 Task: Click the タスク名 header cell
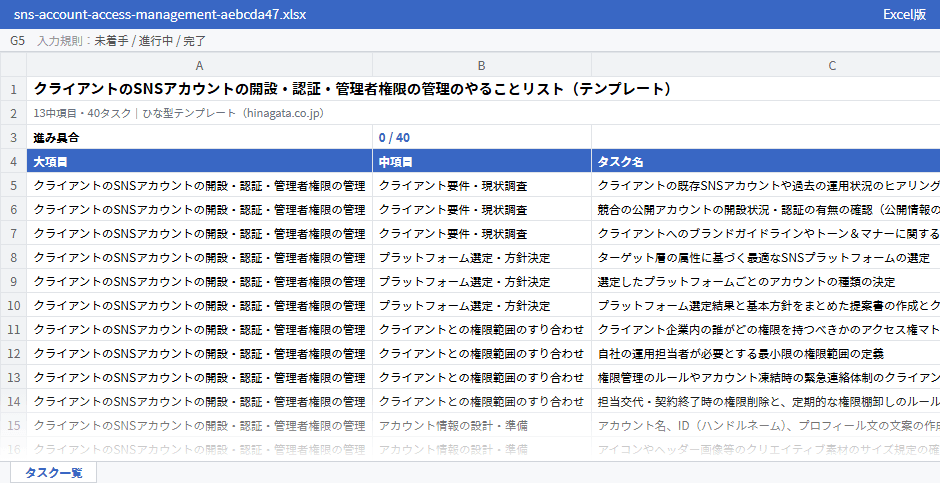click(x=766, y=161)
